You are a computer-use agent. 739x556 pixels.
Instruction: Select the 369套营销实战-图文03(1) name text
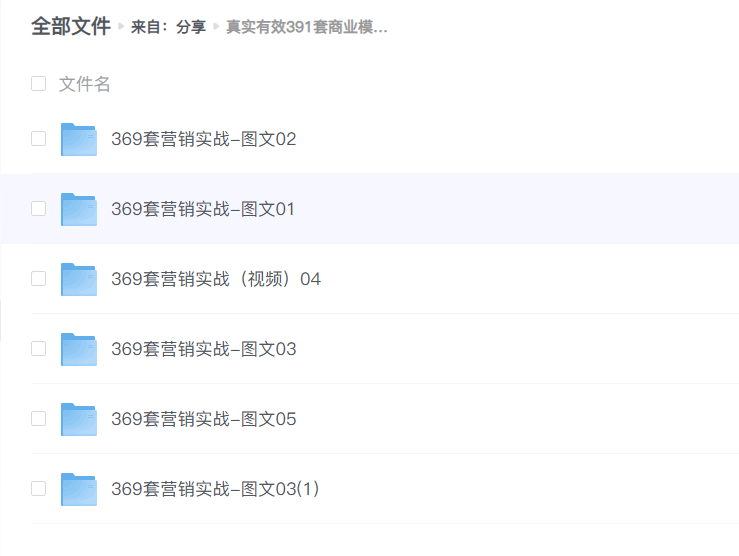coord(215,489)
